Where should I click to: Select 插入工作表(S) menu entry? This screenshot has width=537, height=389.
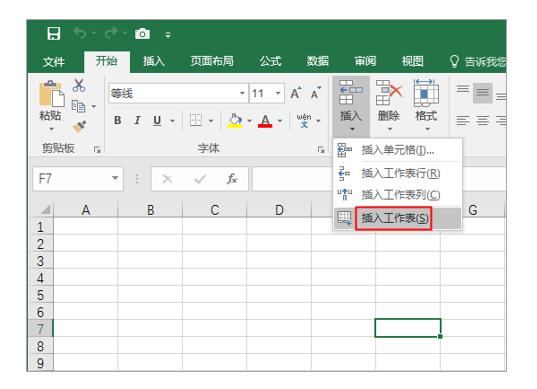(x=397, y=218)
